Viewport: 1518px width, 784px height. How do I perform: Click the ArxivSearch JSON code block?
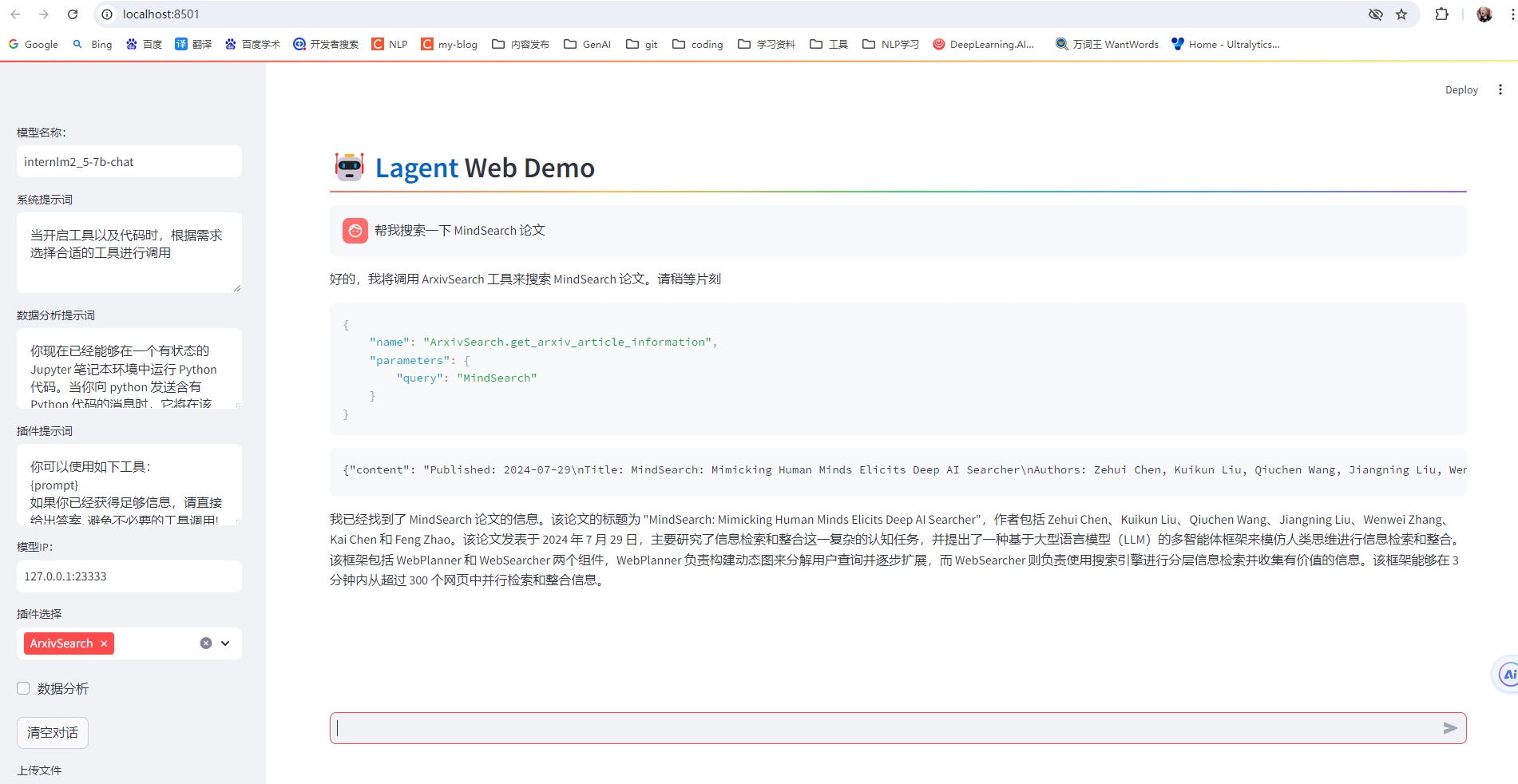click(x=898, y=369)
